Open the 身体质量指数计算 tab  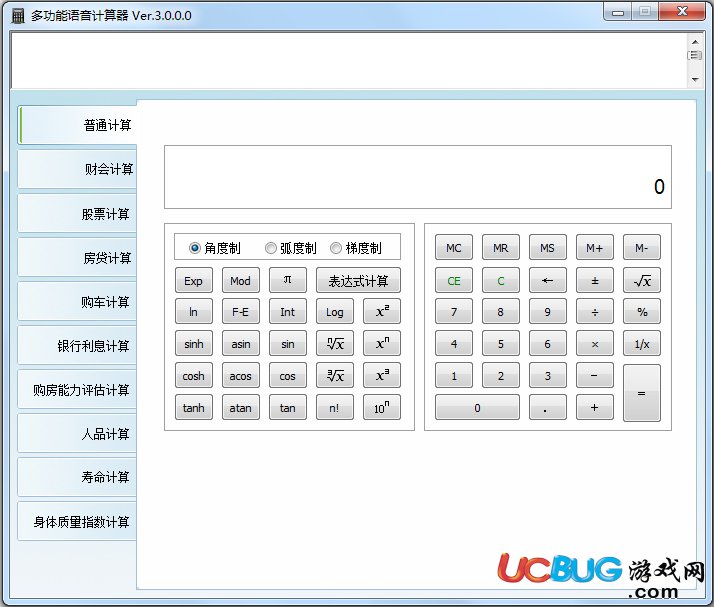click(77, 521)
